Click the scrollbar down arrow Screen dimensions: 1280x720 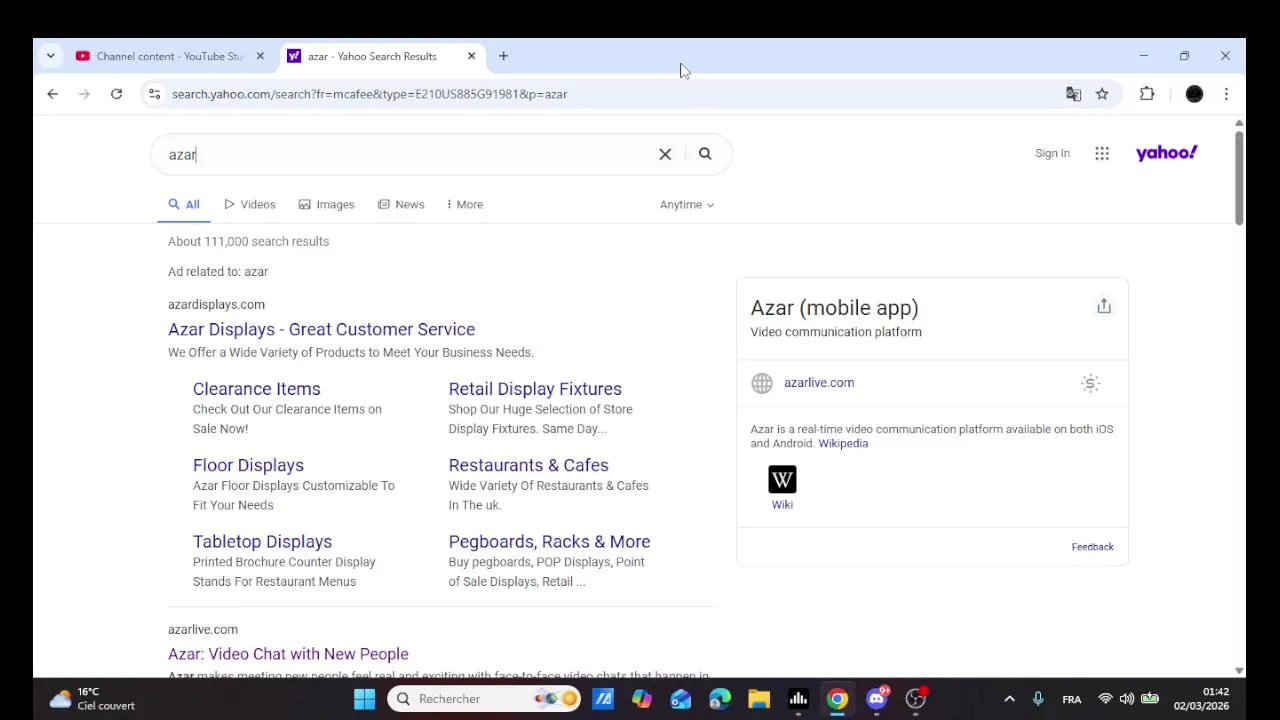click(1239, 671)
